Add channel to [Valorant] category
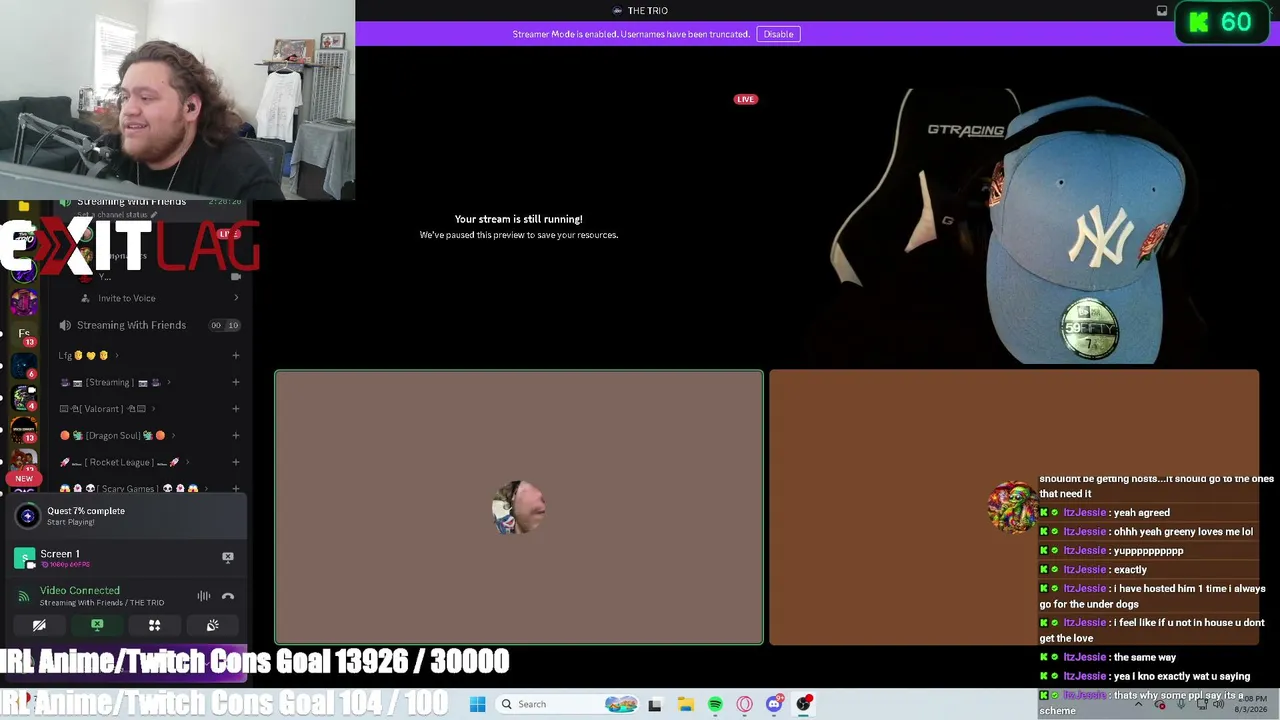This screenshot has width=1280, height=720. click(x=236, y=409)
